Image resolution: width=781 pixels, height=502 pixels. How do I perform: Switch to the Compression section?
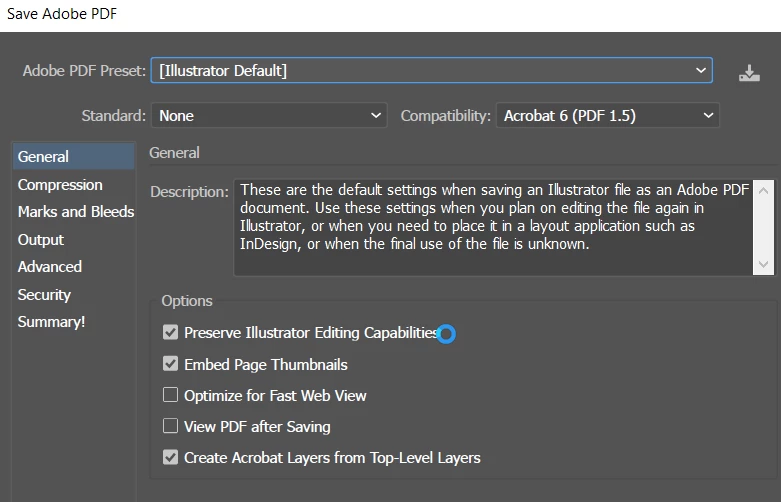point(60,185)
